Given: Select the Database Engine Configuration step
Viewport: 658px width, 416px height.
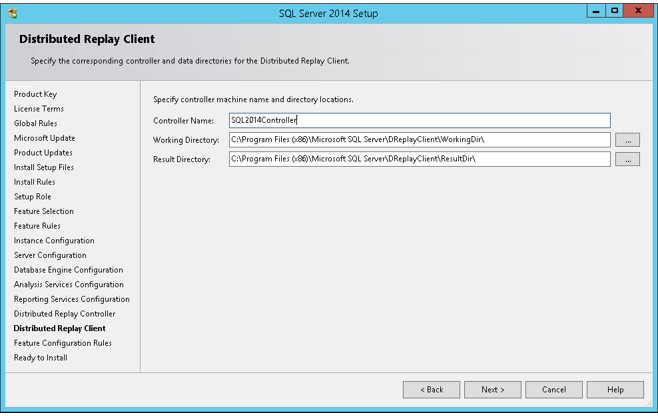Looking at the screenshot, I should coord(68,270).
